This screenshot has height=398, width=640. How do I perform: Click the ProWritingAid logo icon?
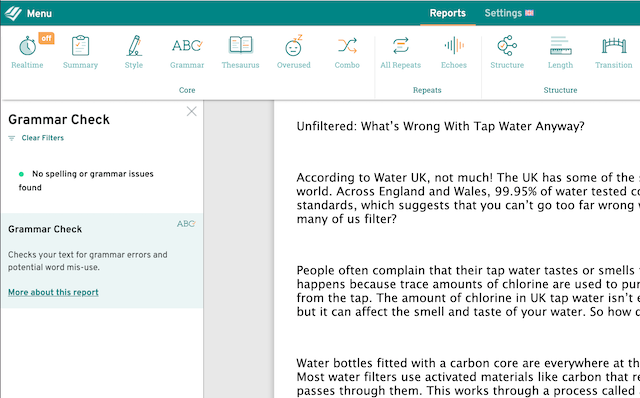pos(13,13)
